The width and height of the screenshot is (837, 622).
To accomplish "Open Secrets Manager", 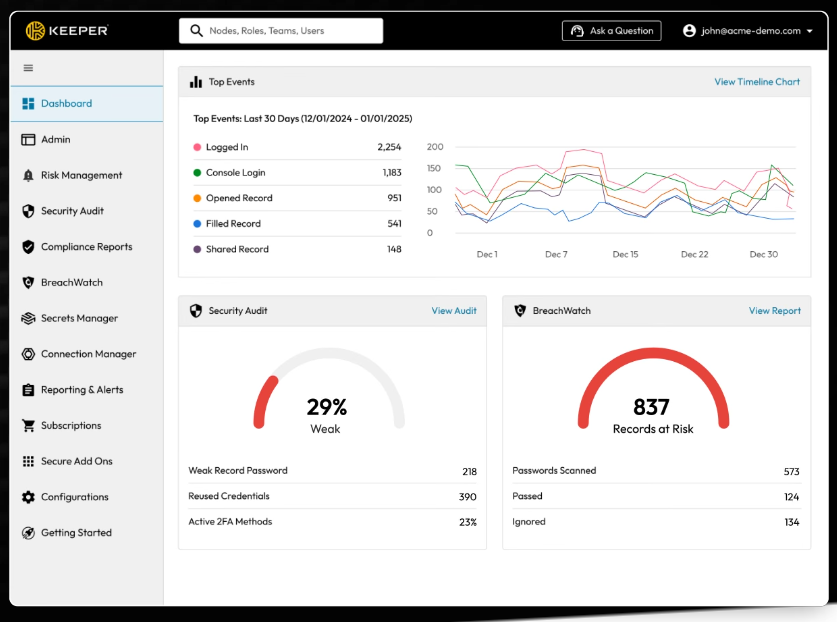I will 86,318.
